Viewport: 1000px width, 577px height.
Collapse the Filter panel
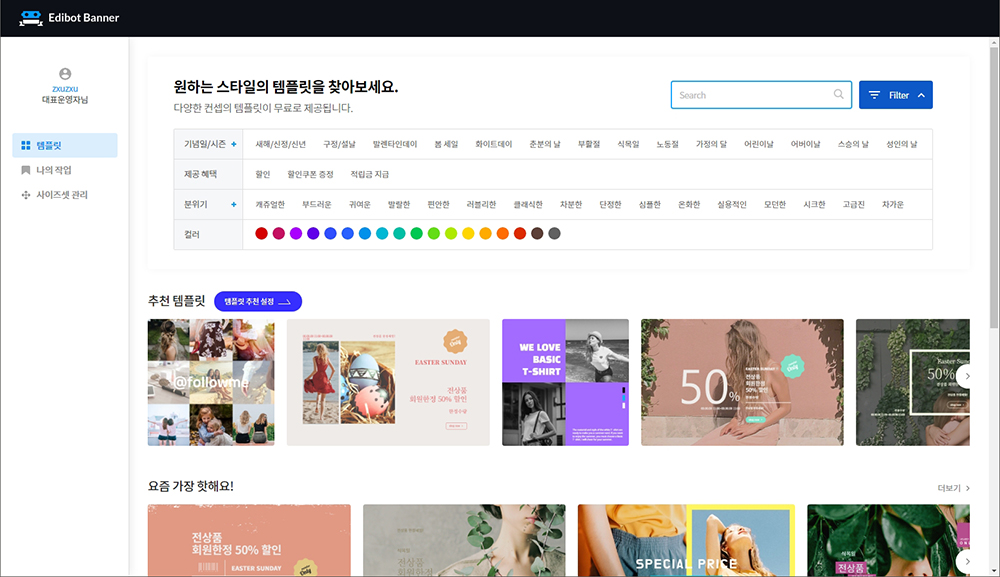click(895, 95)
